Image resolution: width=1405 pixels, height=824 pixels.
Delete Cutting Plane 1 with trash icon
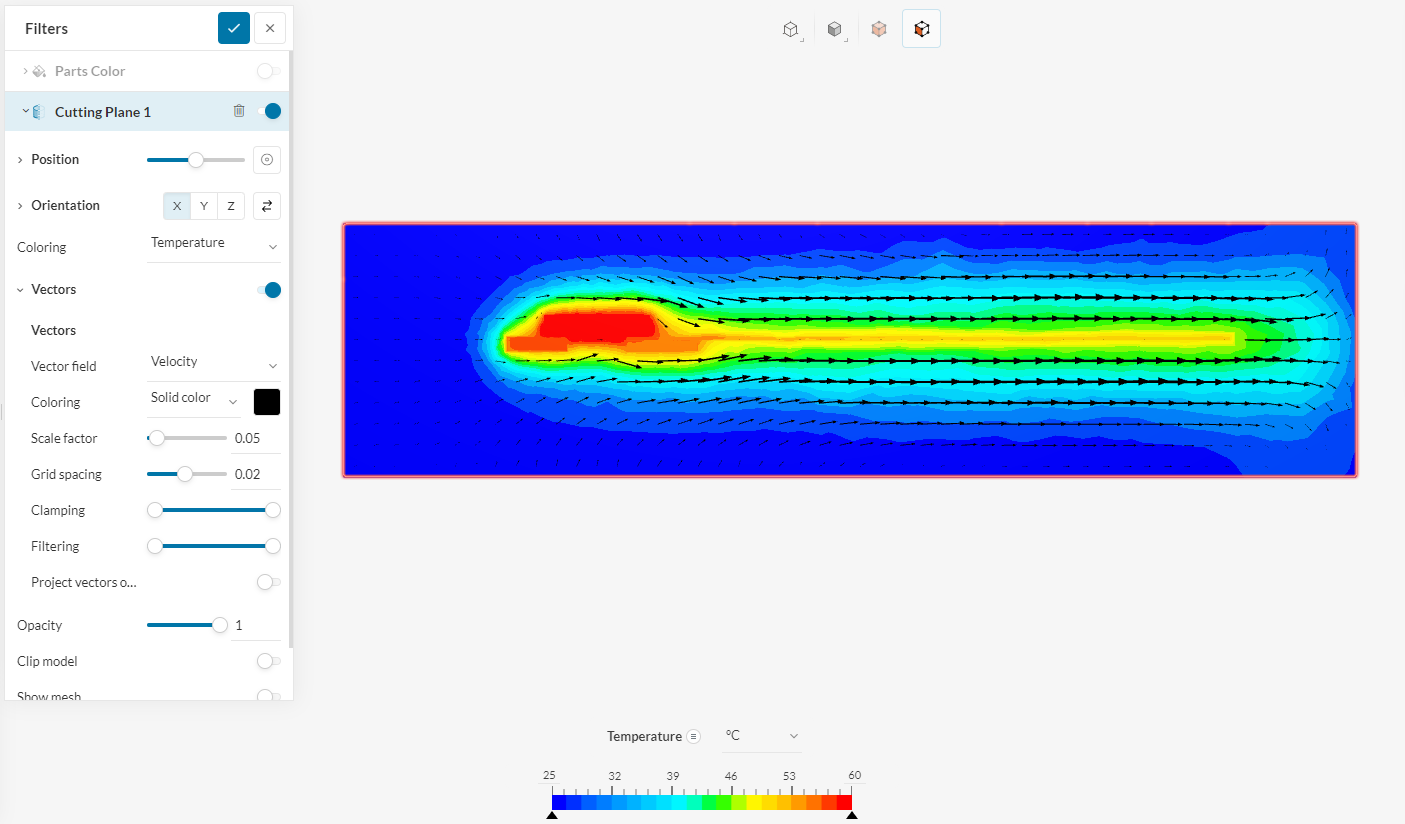tap(239, 111)
